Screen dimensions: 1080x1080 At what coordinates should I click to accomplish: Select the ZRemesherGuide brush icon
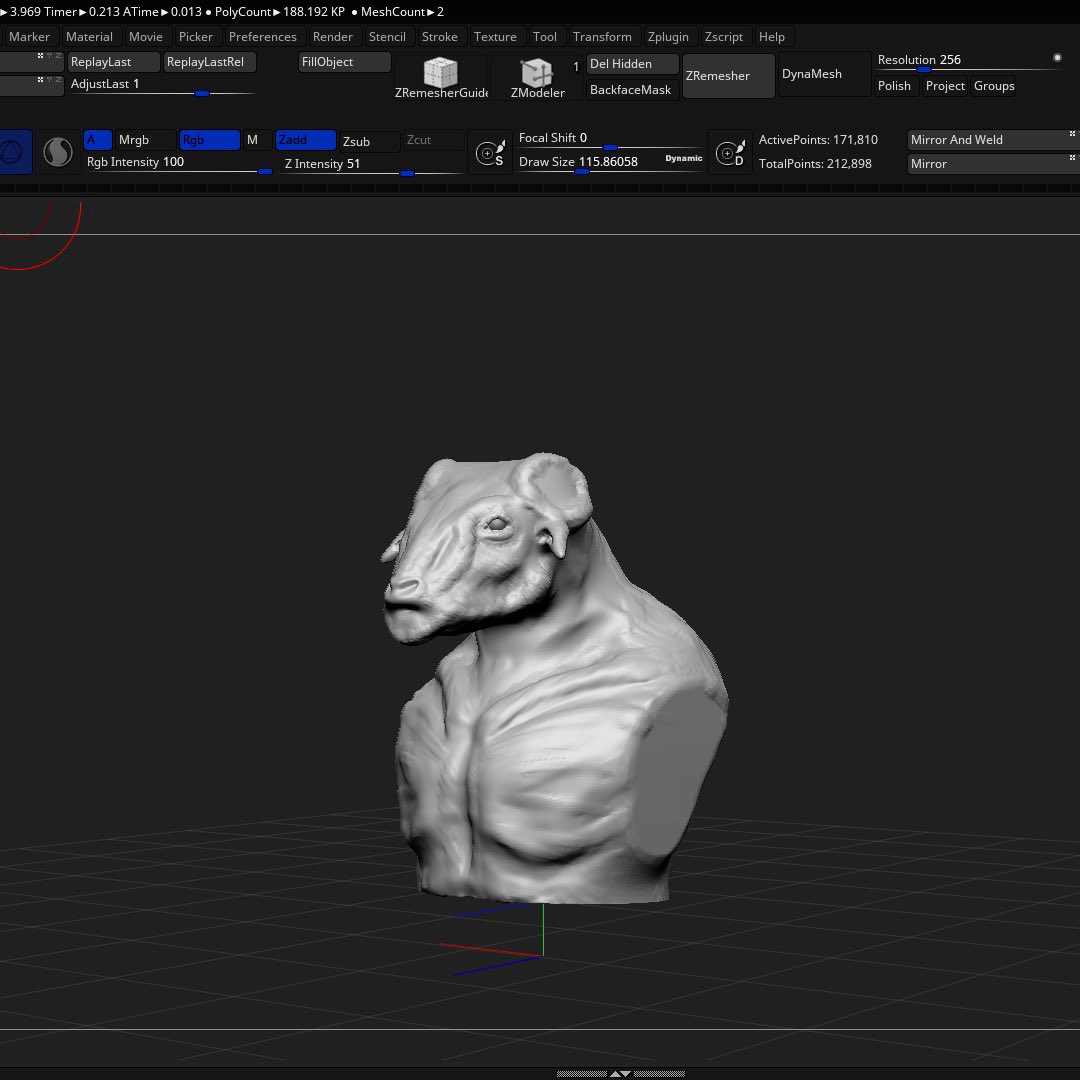tap(441, 72)
